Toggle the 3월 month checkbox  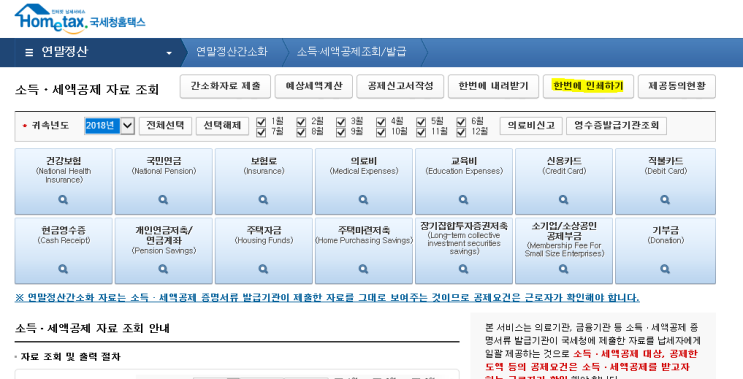coord(341,122)
